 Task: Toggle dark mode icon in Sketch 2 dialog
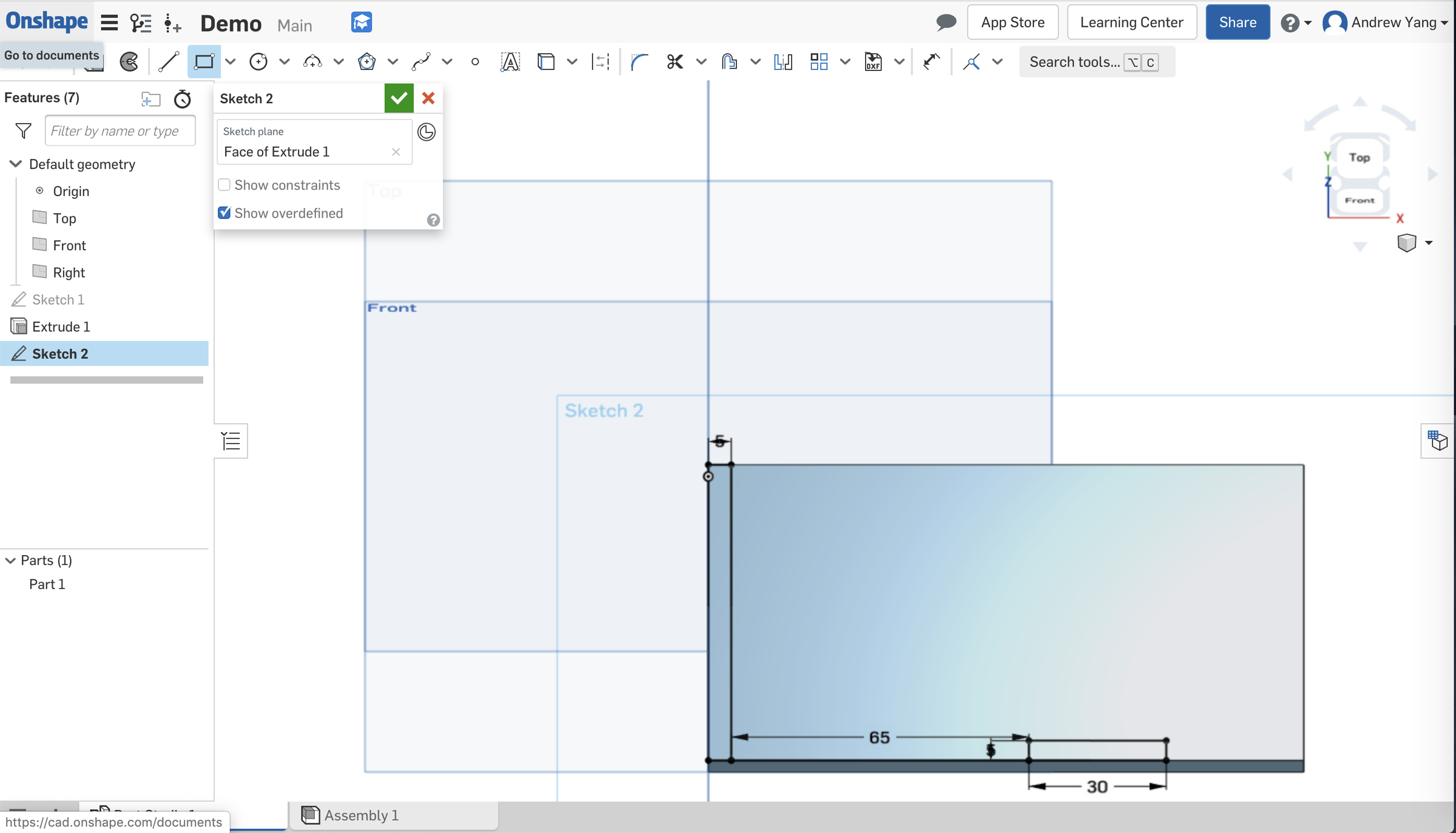426,132
